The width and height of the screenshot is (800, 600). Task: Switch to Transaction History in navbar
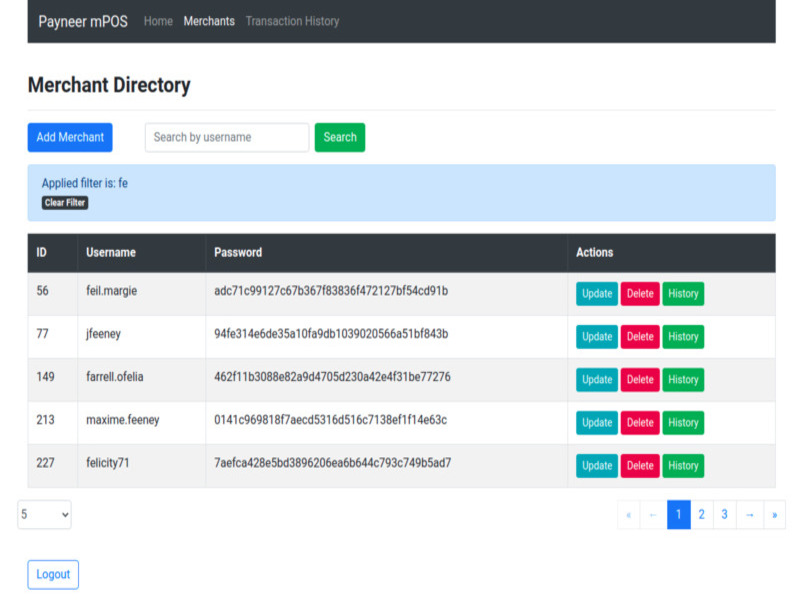coord(292,21)
